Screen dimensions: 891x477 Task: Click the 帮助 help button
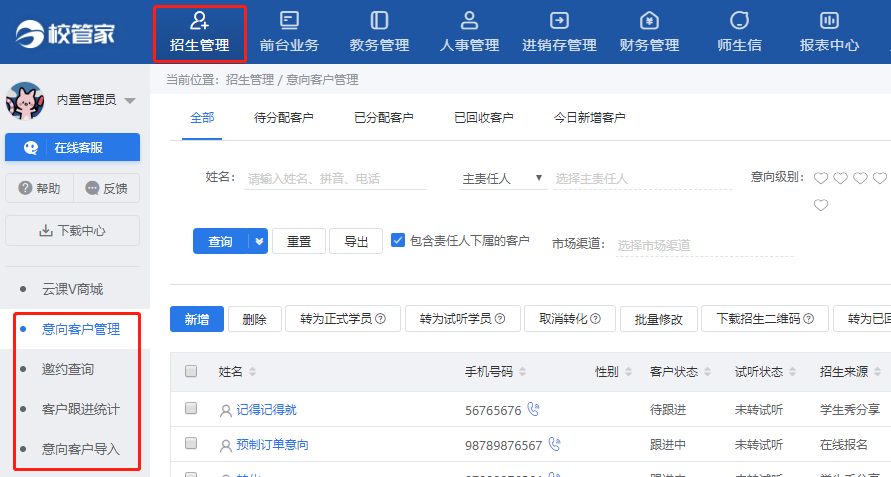coord(39,188)
